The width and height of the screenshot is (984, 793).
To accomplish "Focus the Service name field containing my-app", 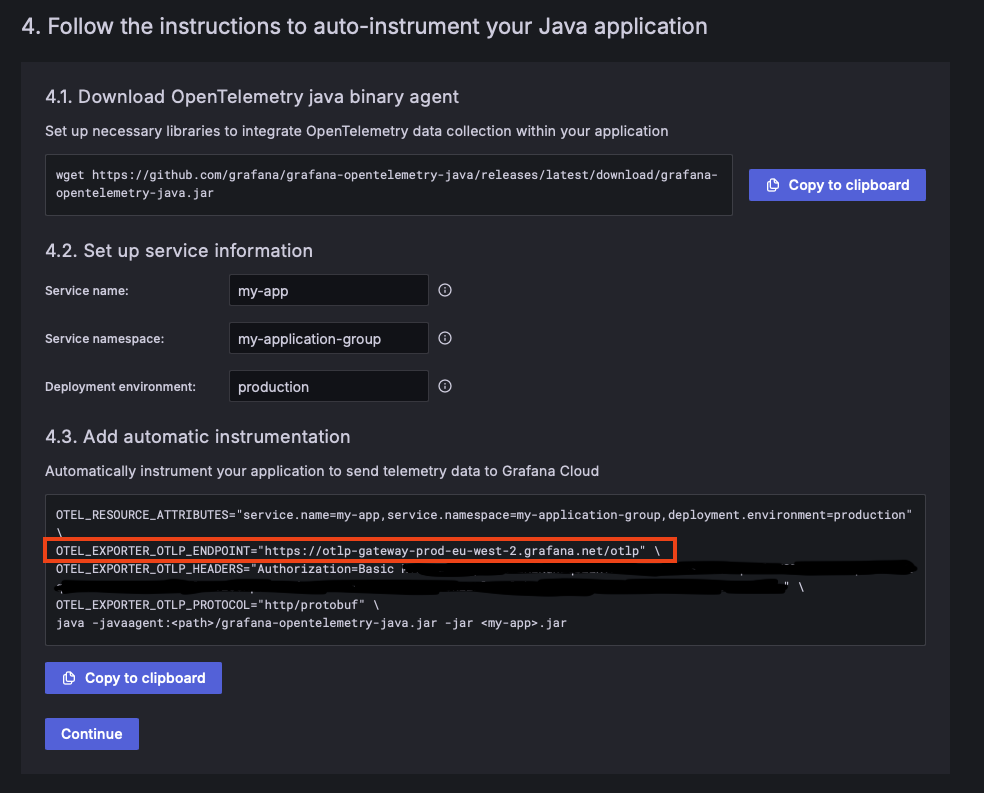I will [328, 291].
